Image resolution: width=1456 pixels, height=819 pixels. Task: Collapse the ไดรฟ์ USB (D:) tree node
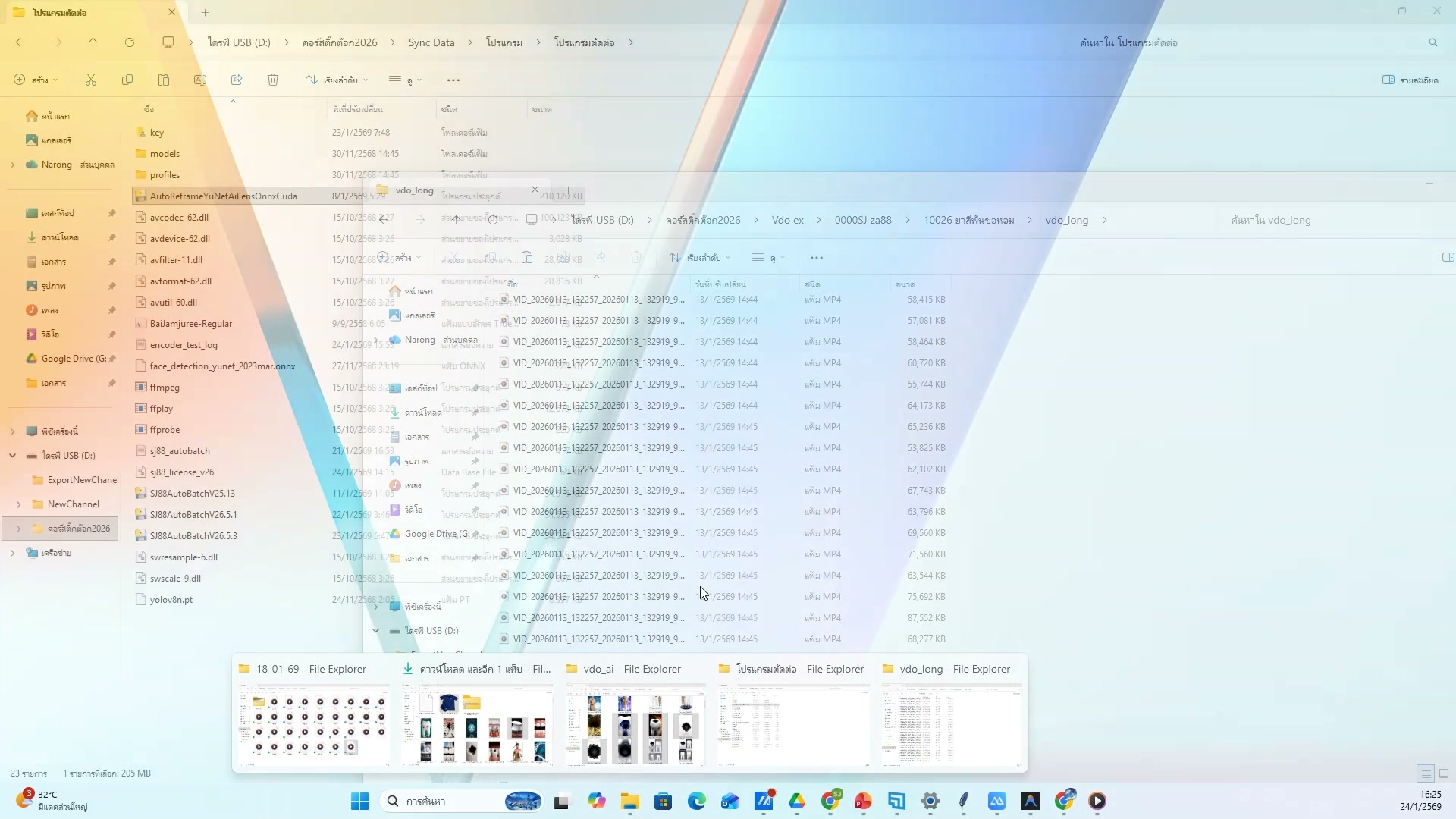point(13,456)
